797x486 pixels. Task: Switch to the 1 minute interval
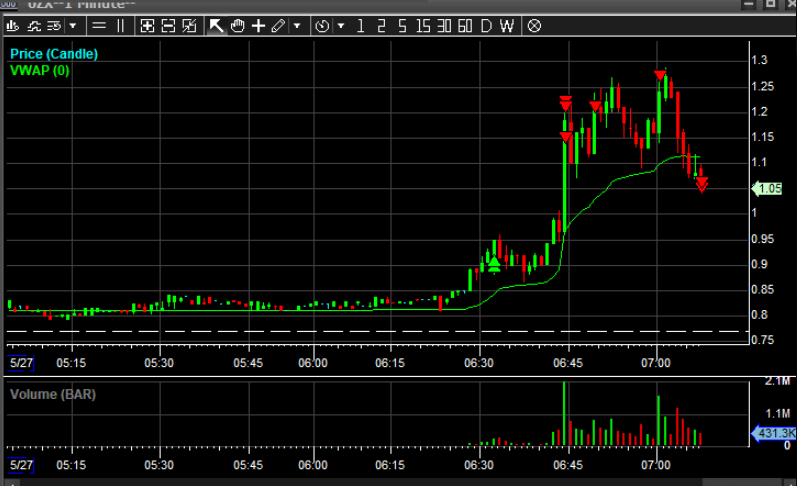tap(360, 25)
